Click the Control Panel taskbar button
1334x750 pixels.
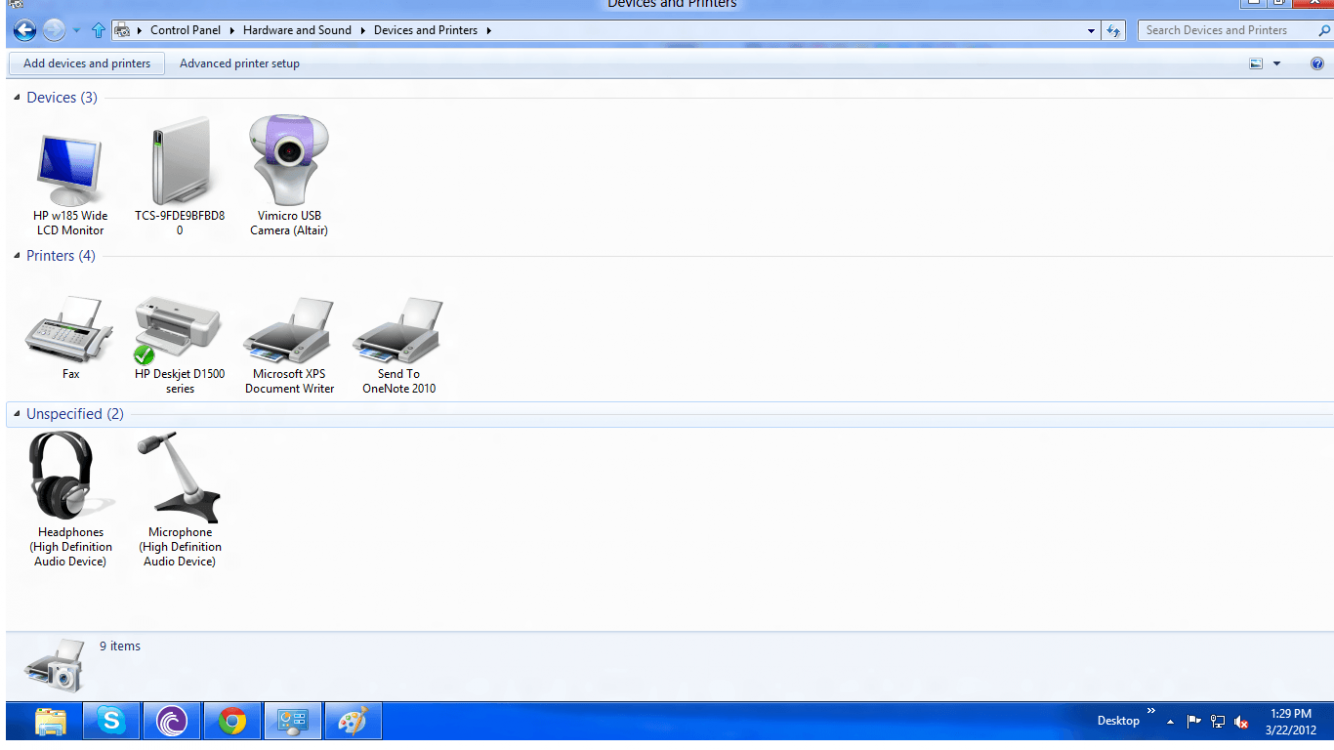pos(293,721)
